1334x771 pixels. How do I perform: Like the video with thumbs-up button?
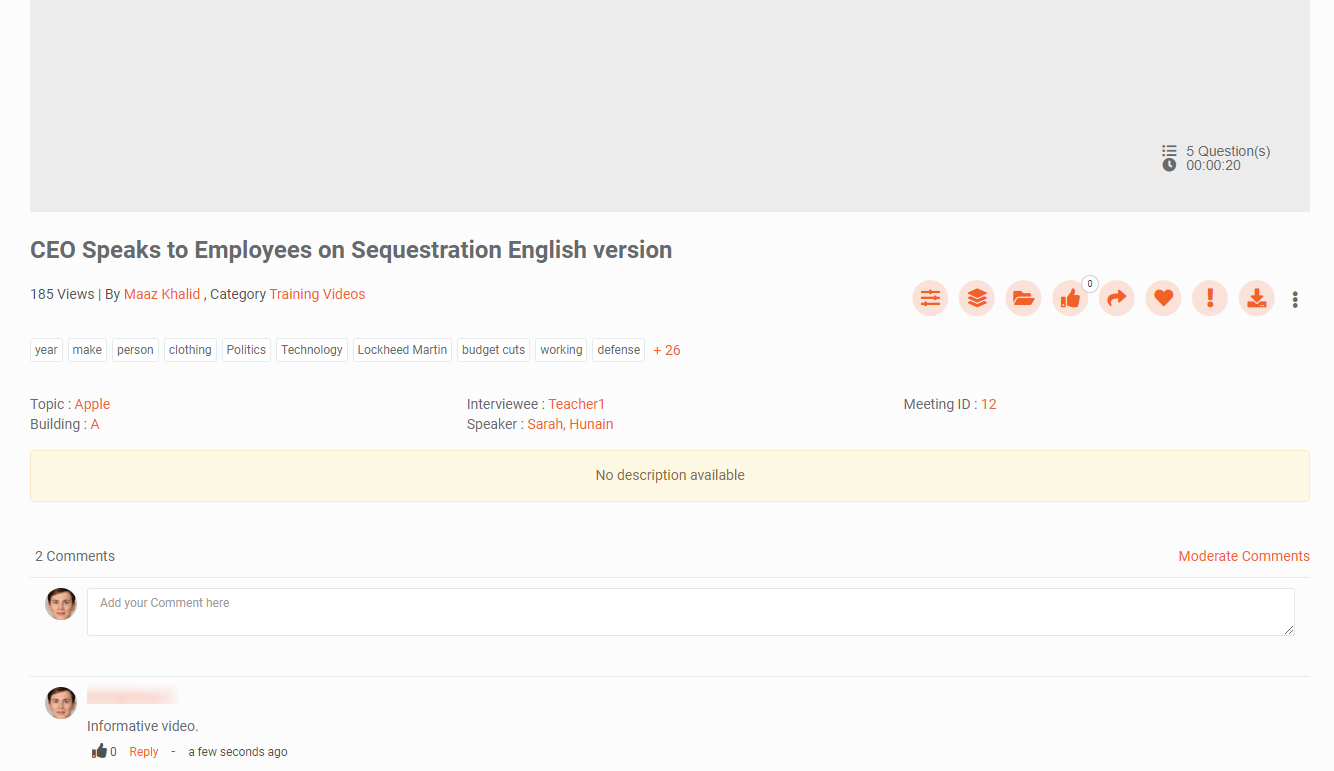click(x=1070, y=298)
